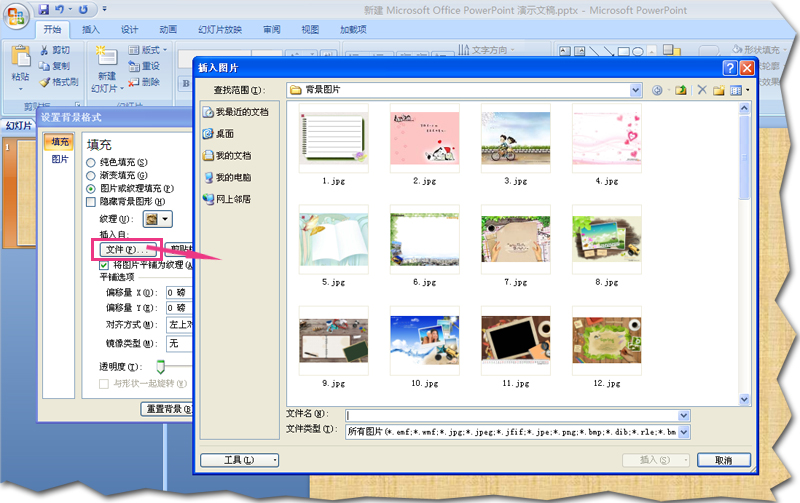This screenshot has width=800, height=503.
Task: Go back in Insert Picture dialog
Action: click(x=657, y=90)
